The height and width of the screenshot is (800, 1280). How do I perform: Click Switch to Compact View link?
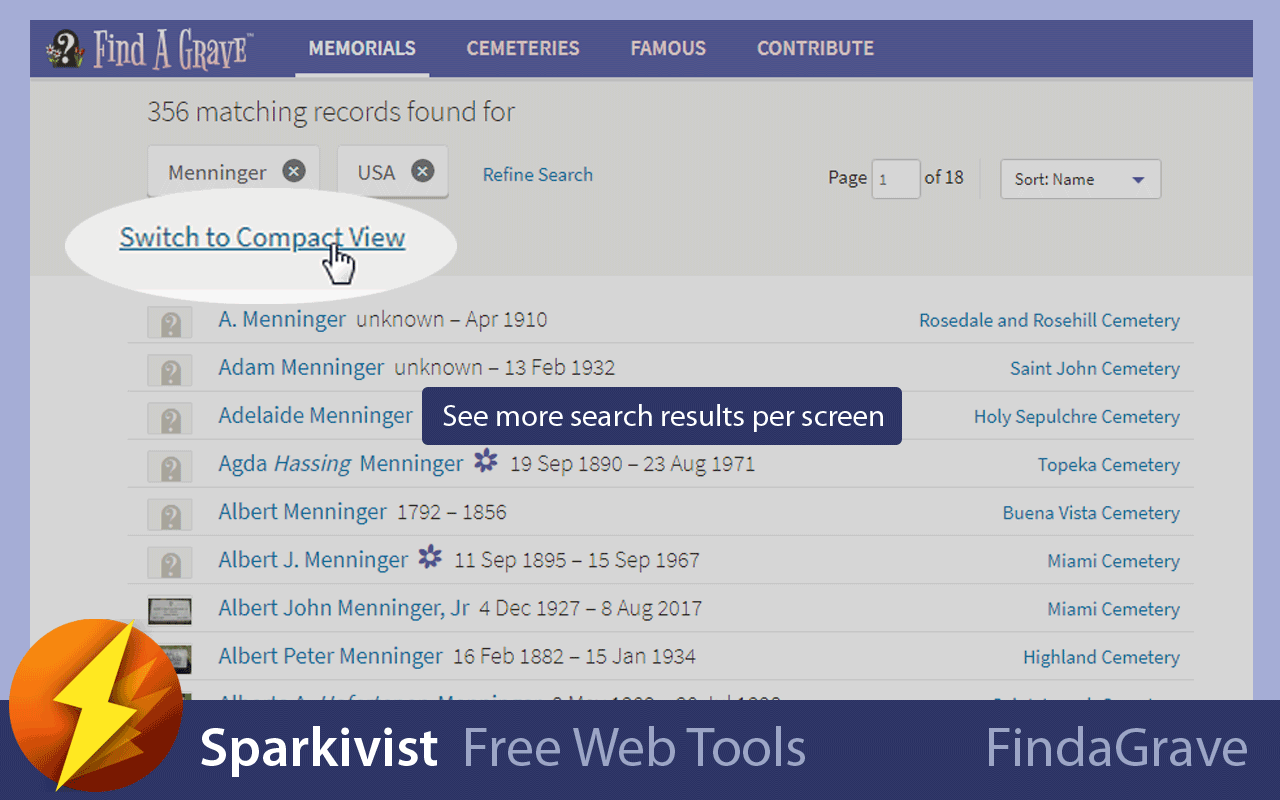tap(262, 238)
